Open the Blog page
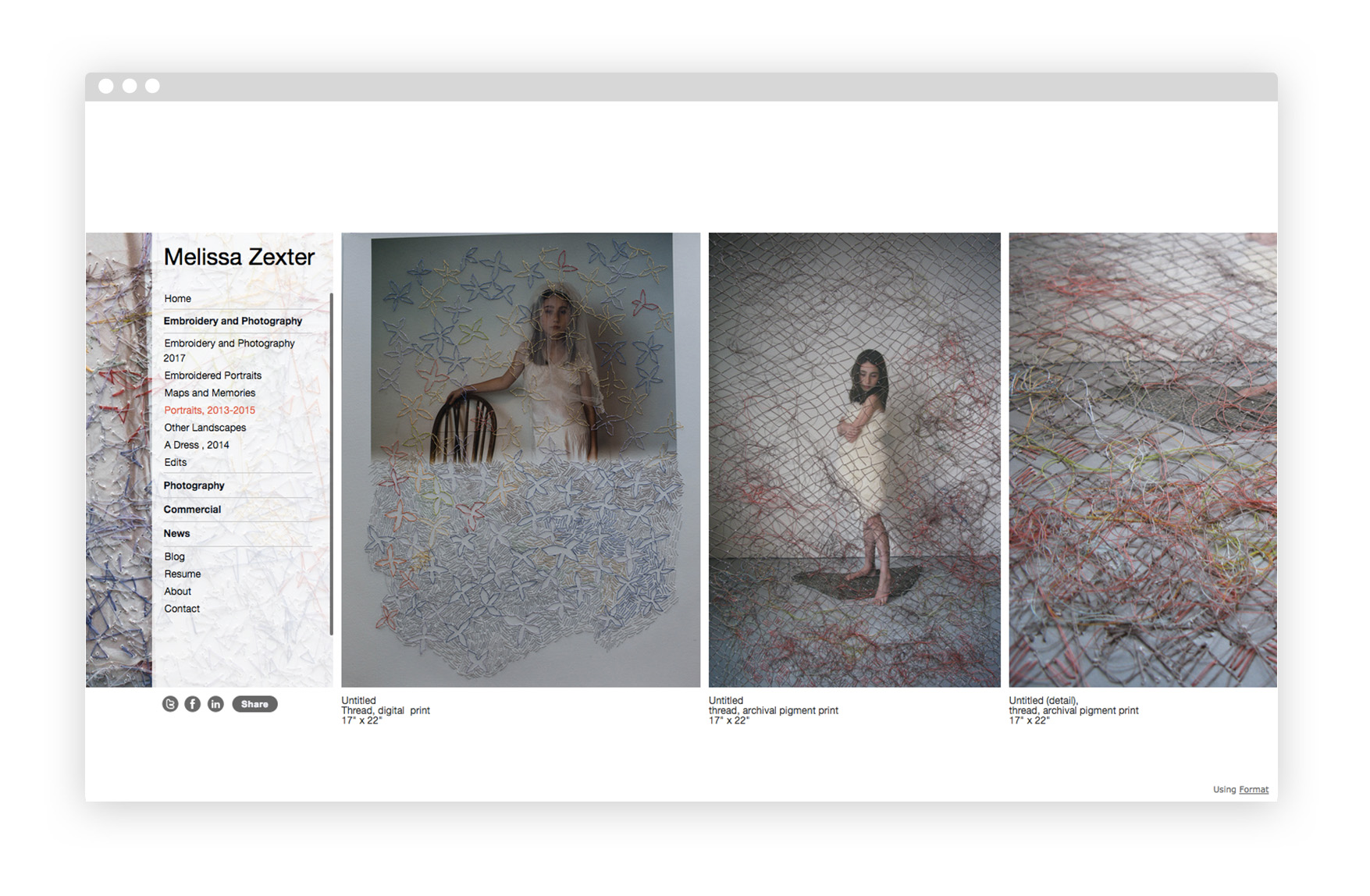Viewport: 1370px width, 896px height. pos(174,556)
